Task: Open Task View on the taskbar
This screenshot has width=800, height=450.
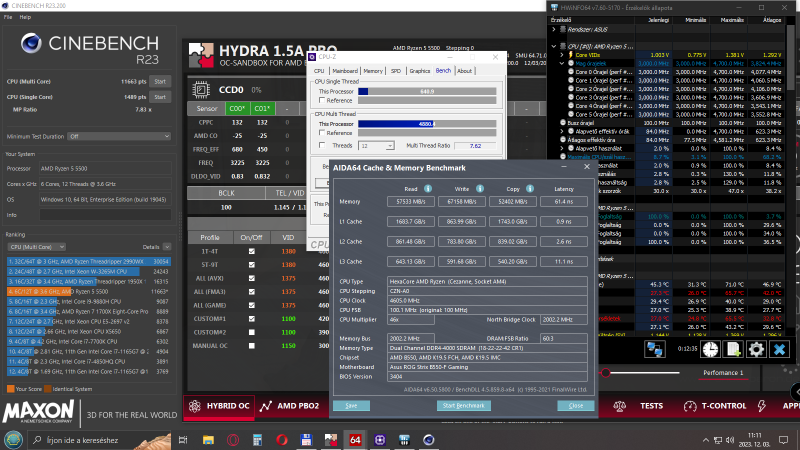Action: pos(183,440)
